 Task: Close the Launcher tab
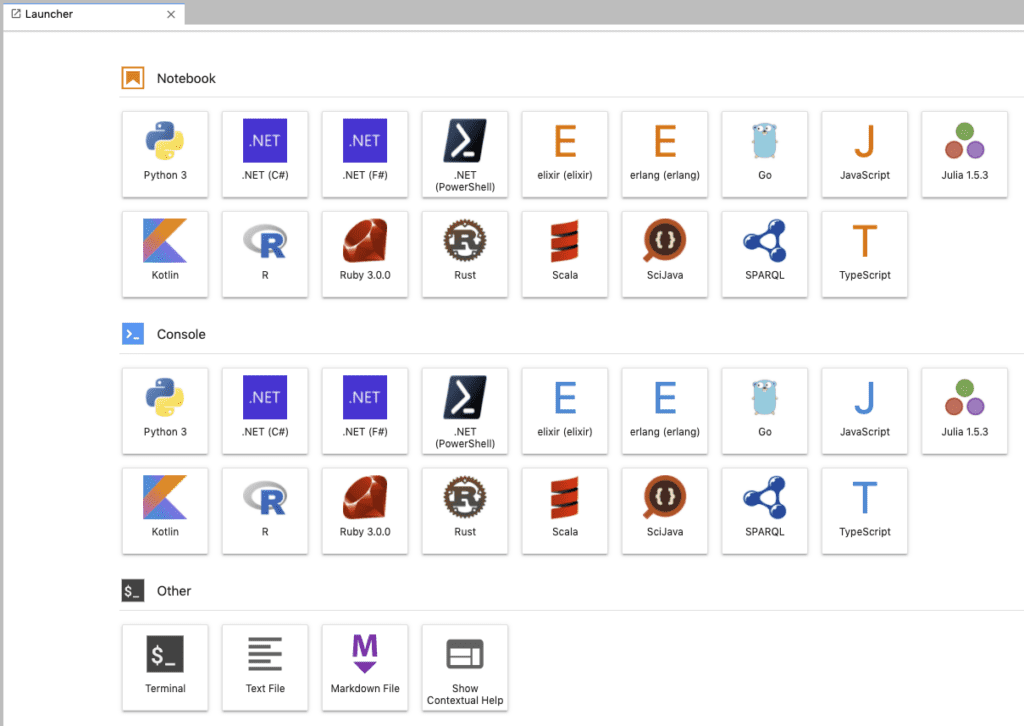[x=171, y=14]
